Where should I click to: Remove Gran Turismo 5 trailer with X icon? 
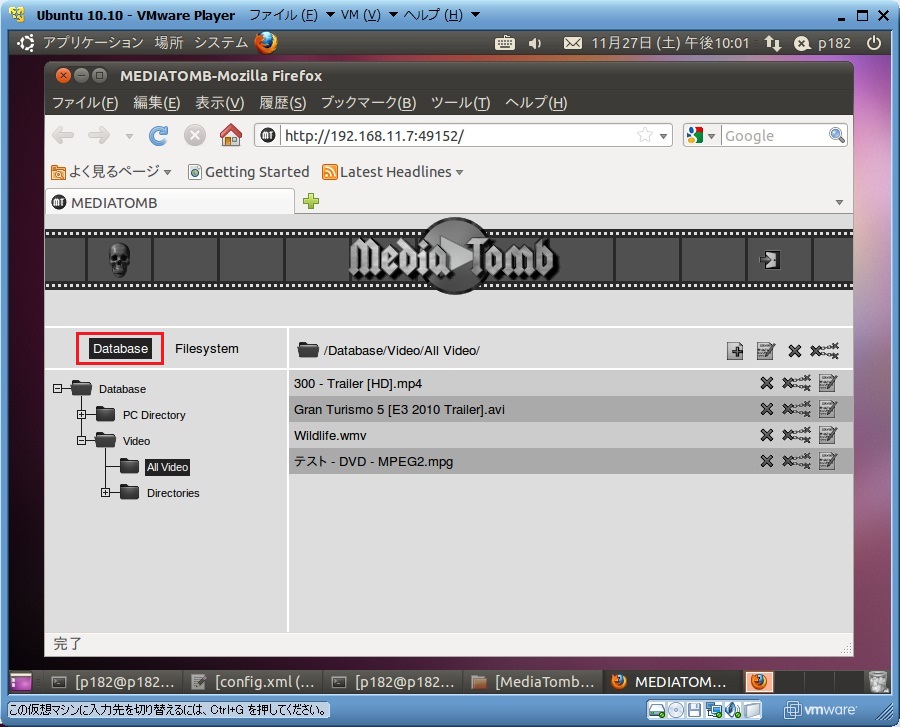point(766,409)
